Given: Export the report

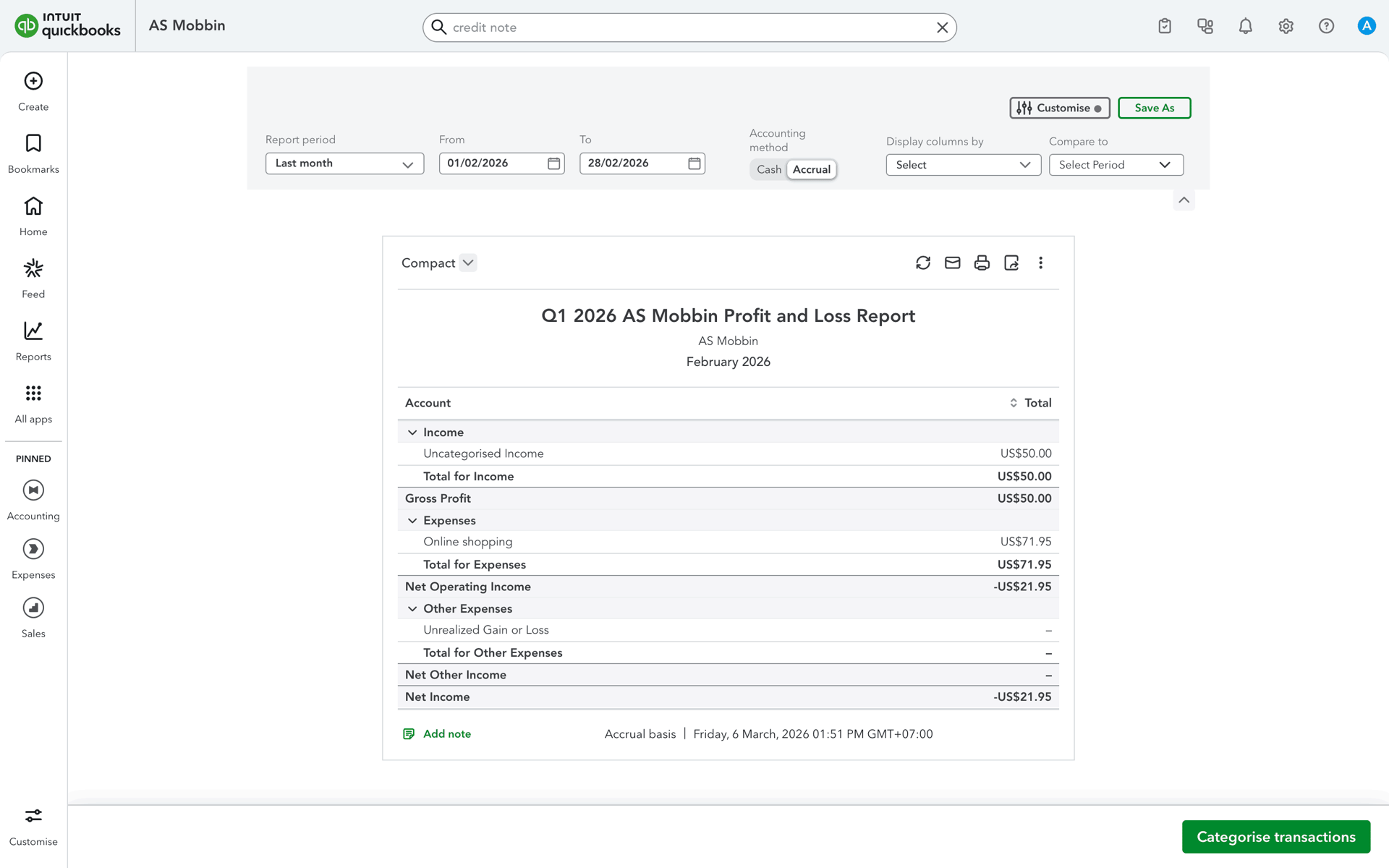Looking at the screenshot, I should tap(1011, 263).
